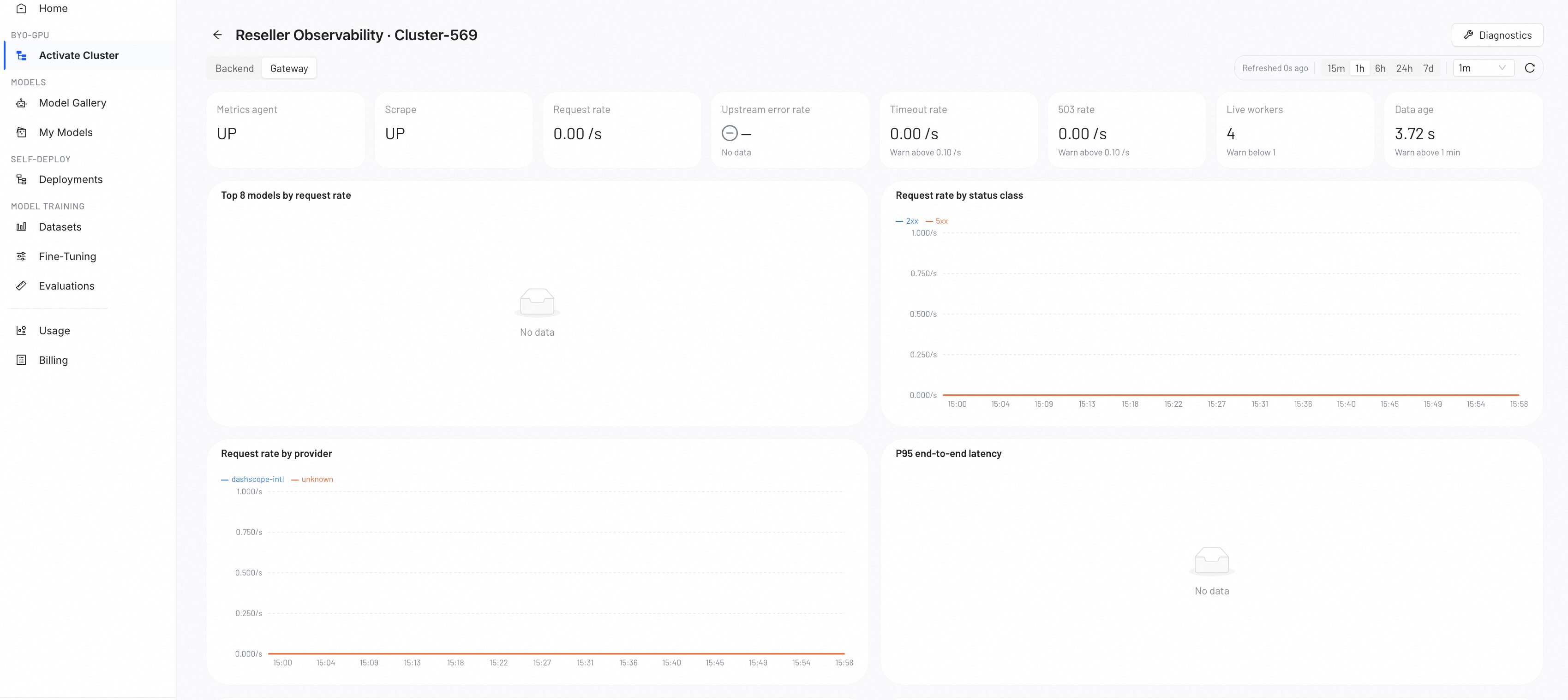Screen dimensions: 1568x700
Task: Select the 6h time range
Action: point(1380,68)
